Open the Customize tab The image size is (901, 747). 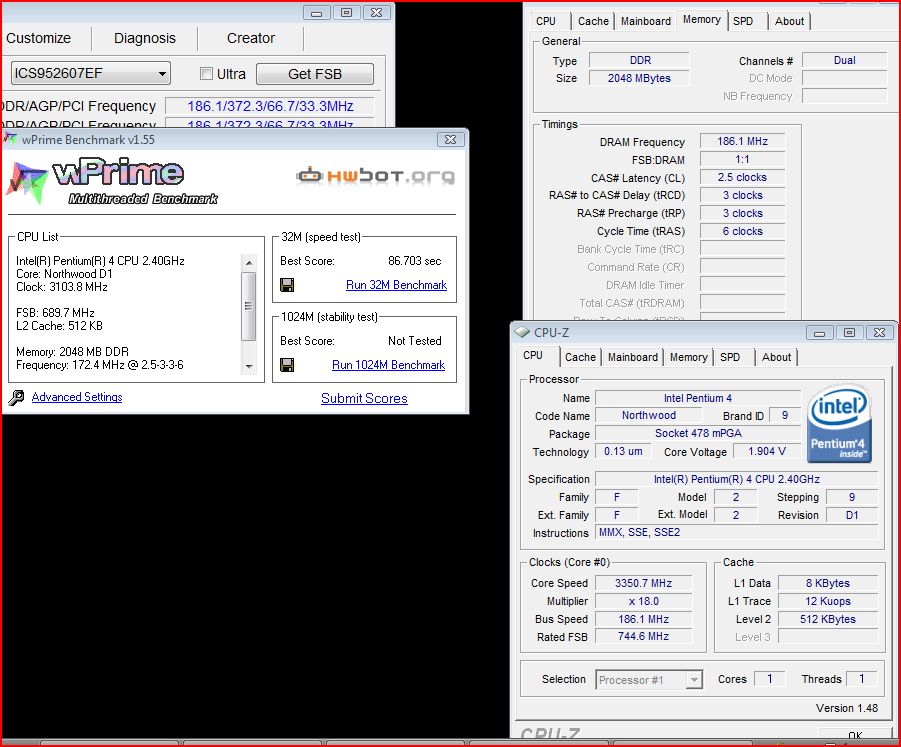click(38, 38)
